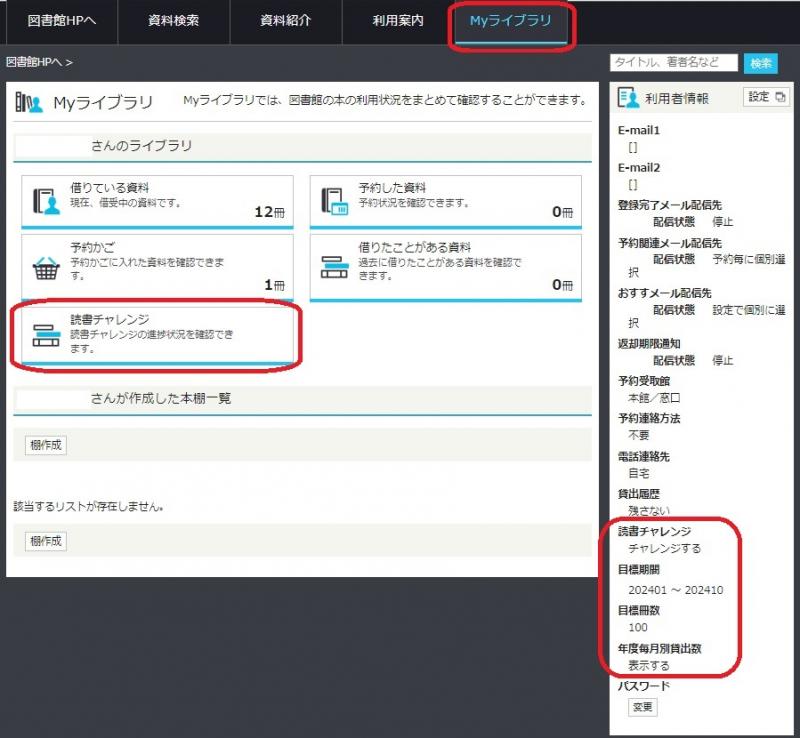Click the reserved materials icon
800x738 pixels.
[x=334, y=201]
